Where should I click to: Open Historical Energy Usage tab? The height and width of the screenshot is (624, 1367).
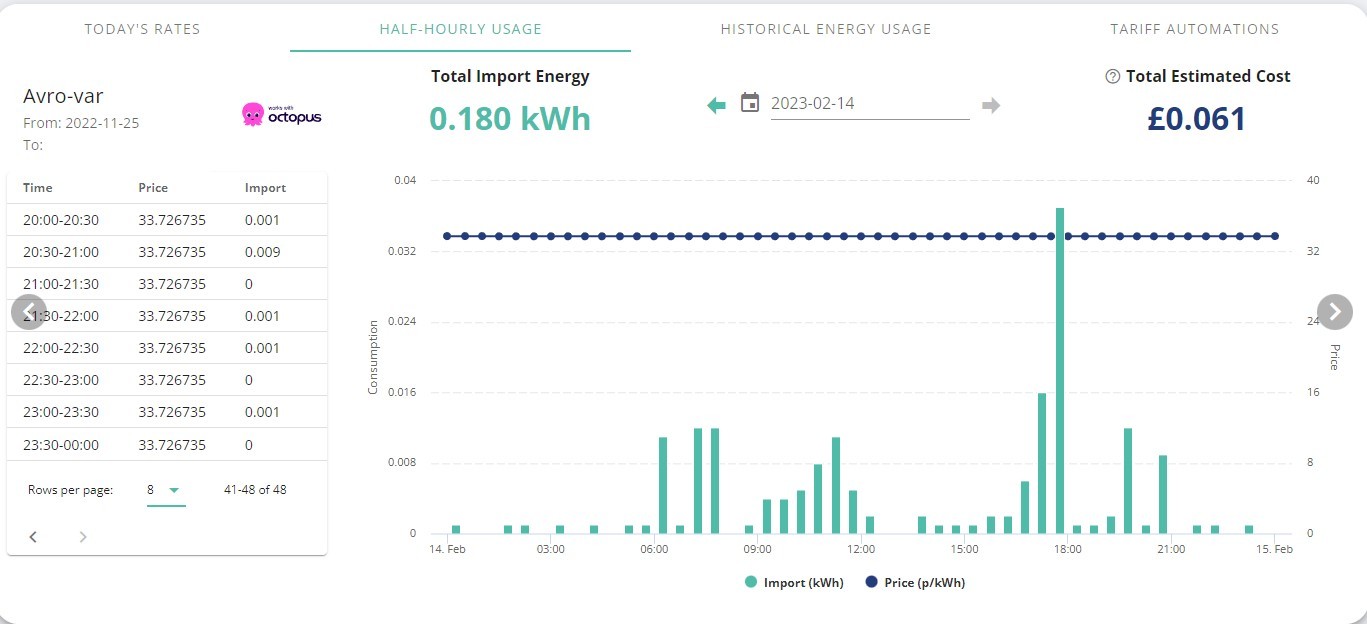(x=826, y=29)
